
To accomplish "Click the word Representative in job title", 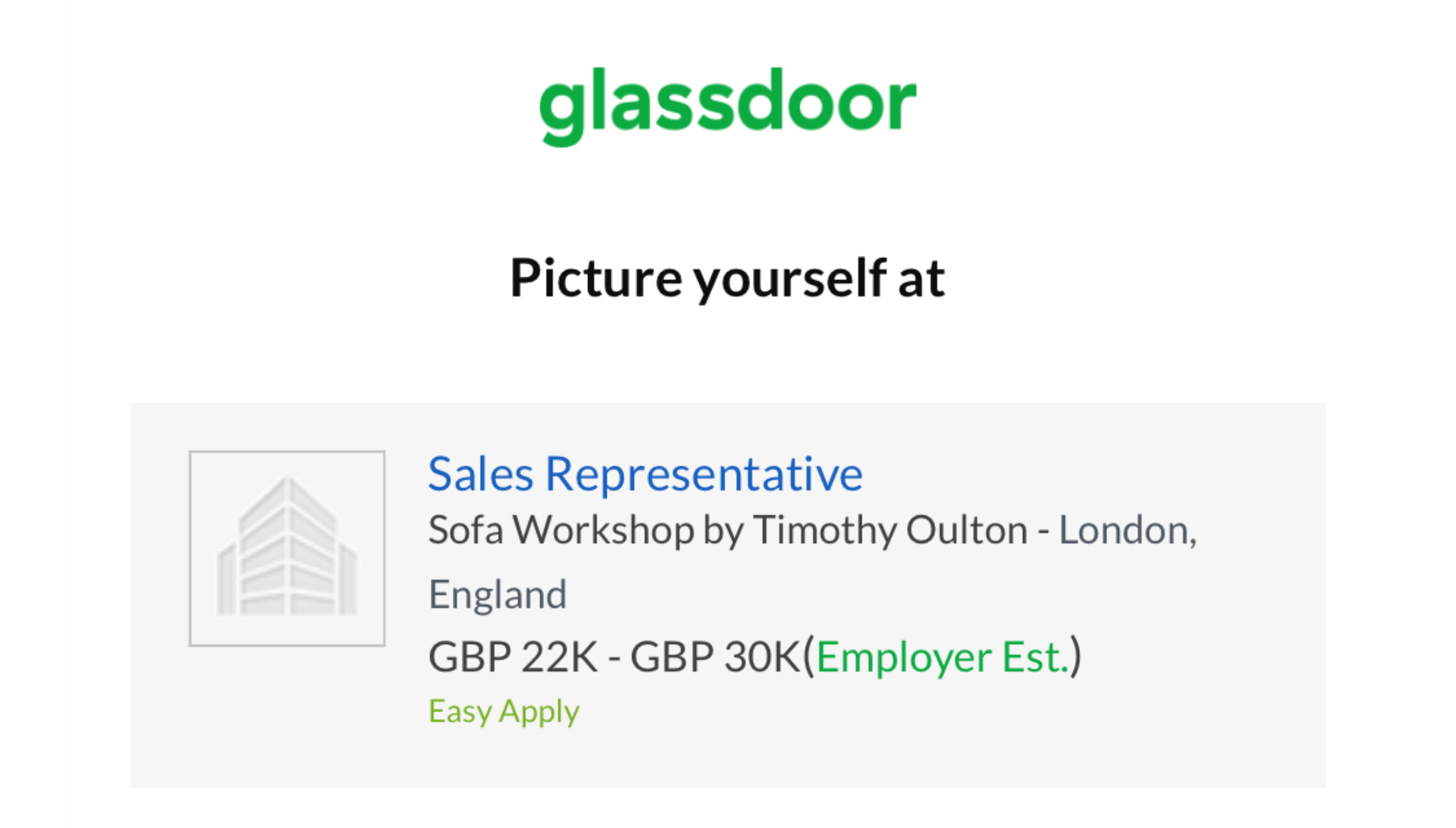I will pyautogui.click(x=704, y=474).
